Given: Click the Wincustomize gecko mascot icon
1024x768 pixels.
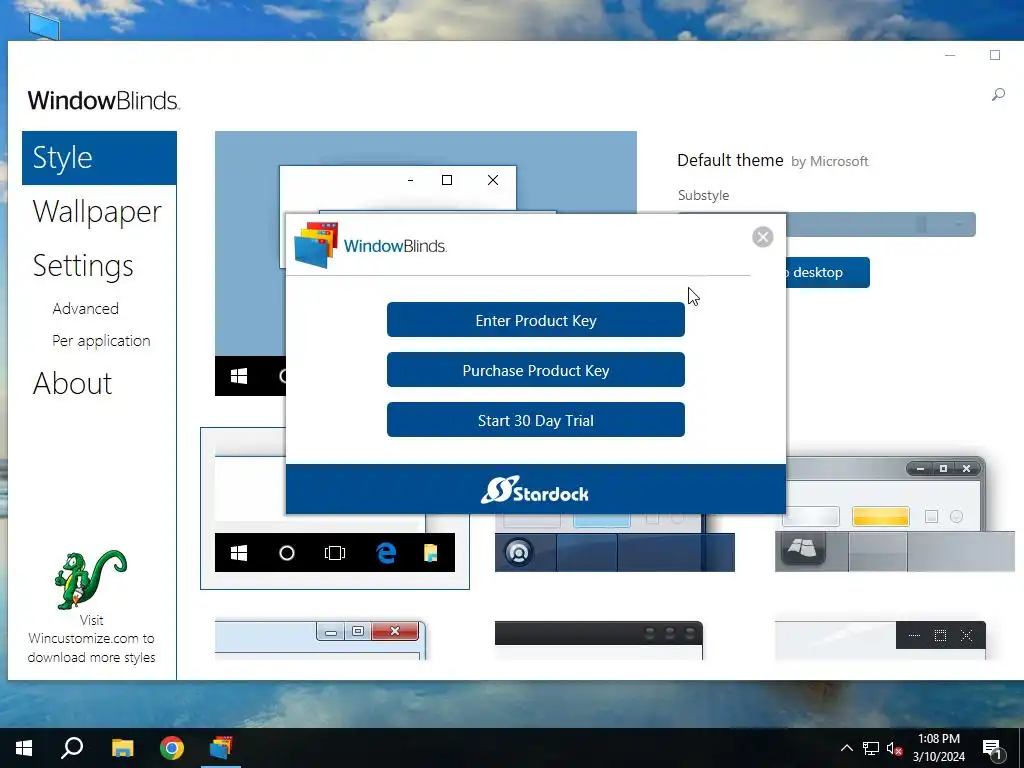Looking at the screenshot, I should (x=90, y=579).
